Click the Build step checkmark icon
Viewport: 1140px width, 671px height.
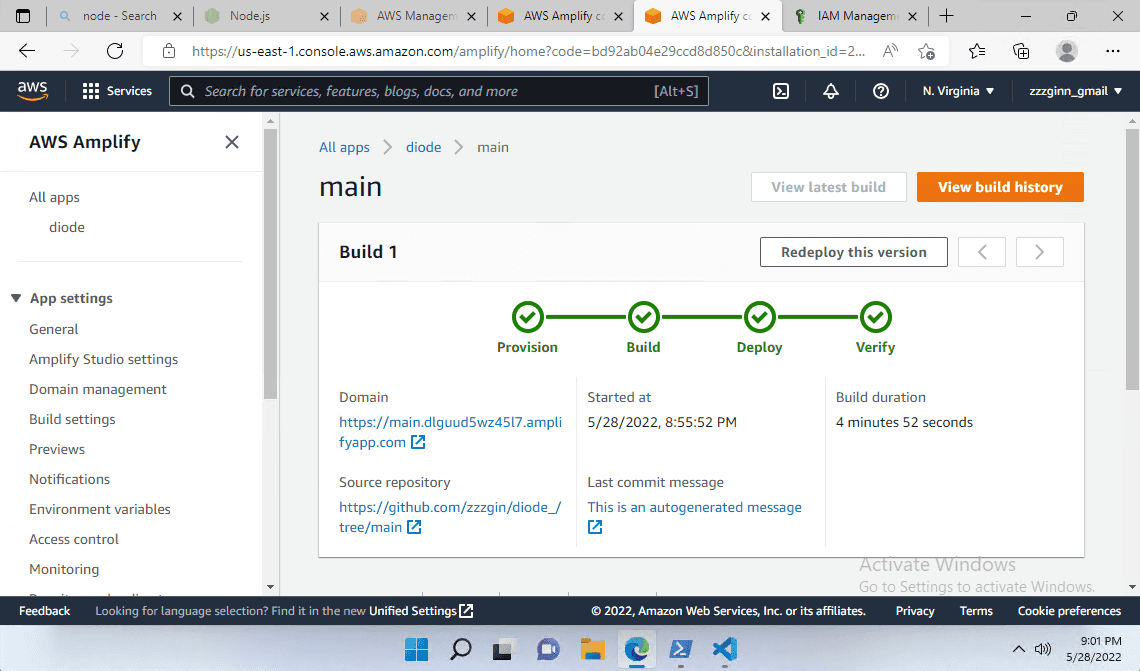643,318
